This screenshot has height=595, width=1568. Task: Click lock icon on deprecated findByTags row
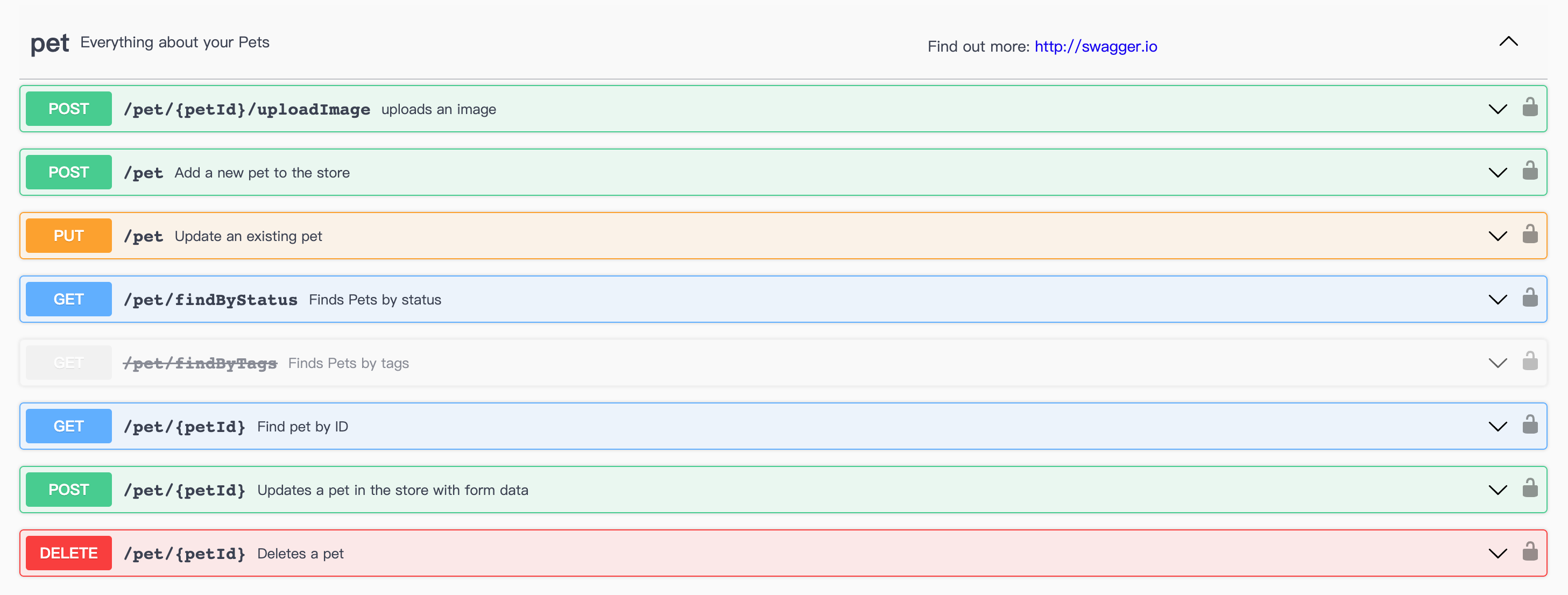1530,362
